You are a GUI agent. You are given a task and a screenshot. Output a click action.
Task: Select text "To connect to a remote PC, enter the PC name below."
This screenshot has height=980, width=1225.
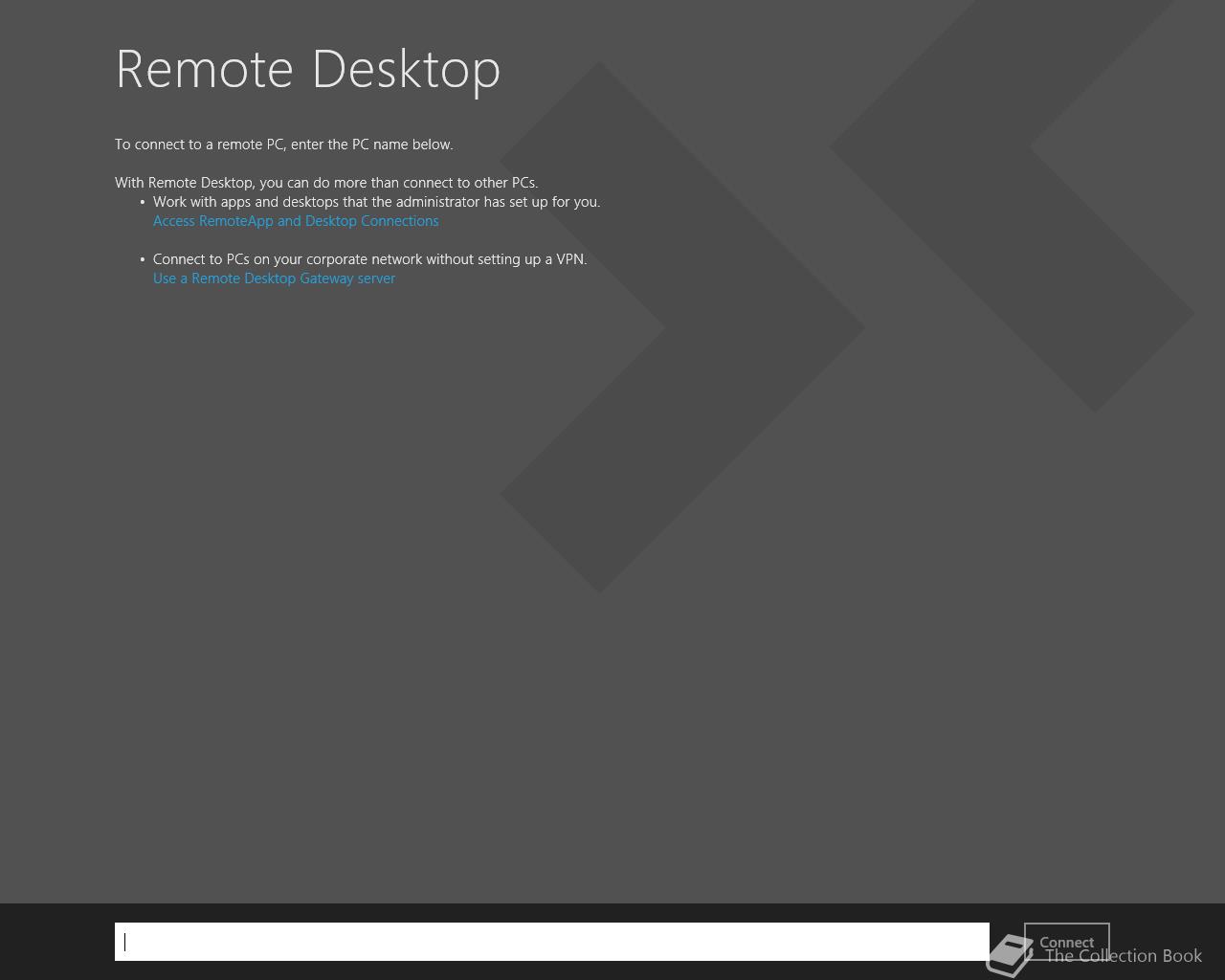point(284,145)
